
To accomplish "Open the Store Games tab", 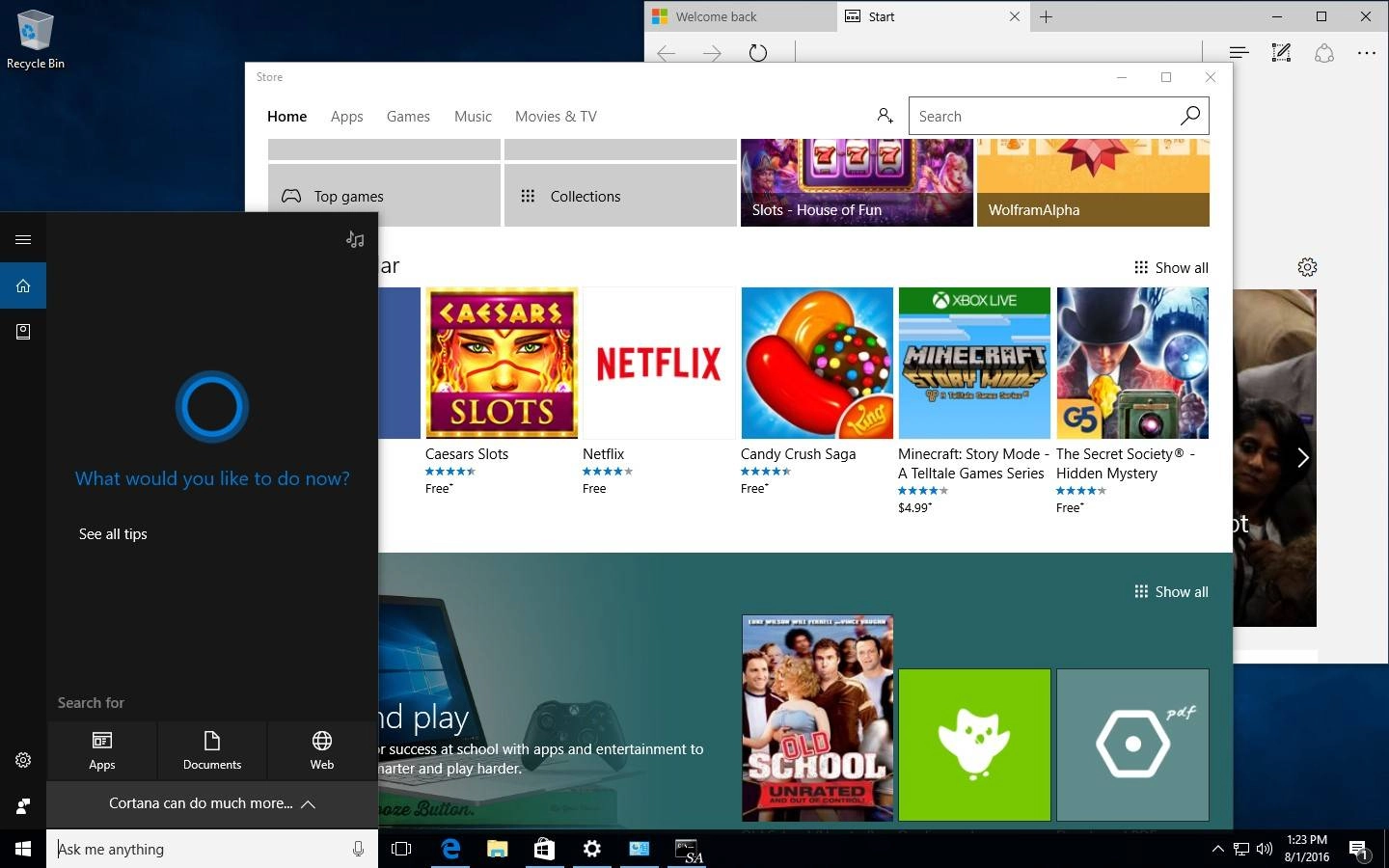I will point(408,116).
